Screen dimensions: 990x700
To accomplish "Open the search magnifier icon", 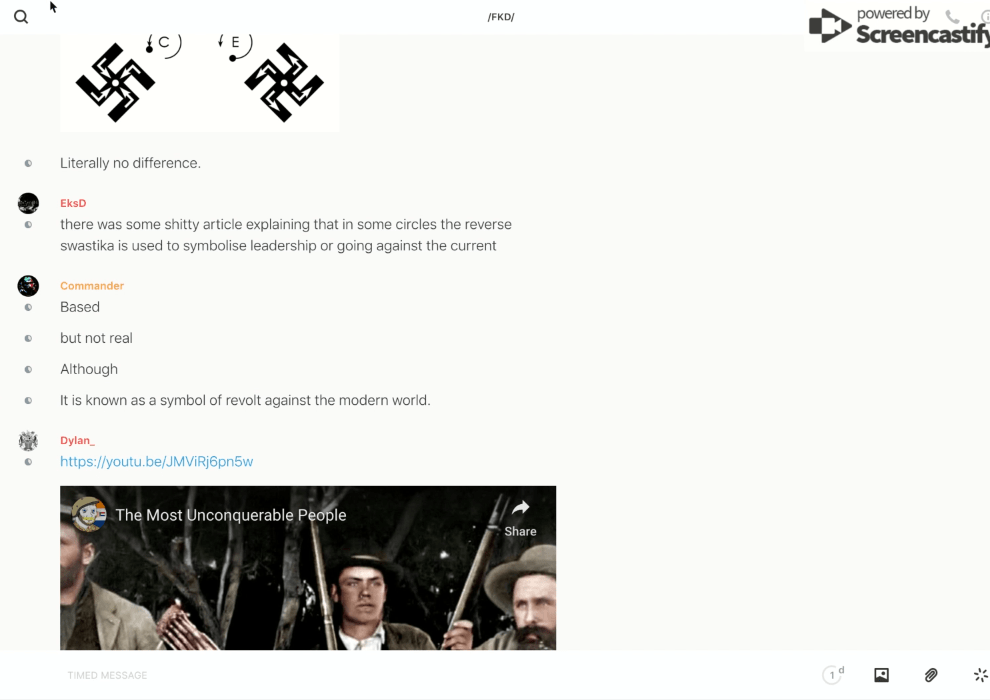I will [x=21, y=17].
